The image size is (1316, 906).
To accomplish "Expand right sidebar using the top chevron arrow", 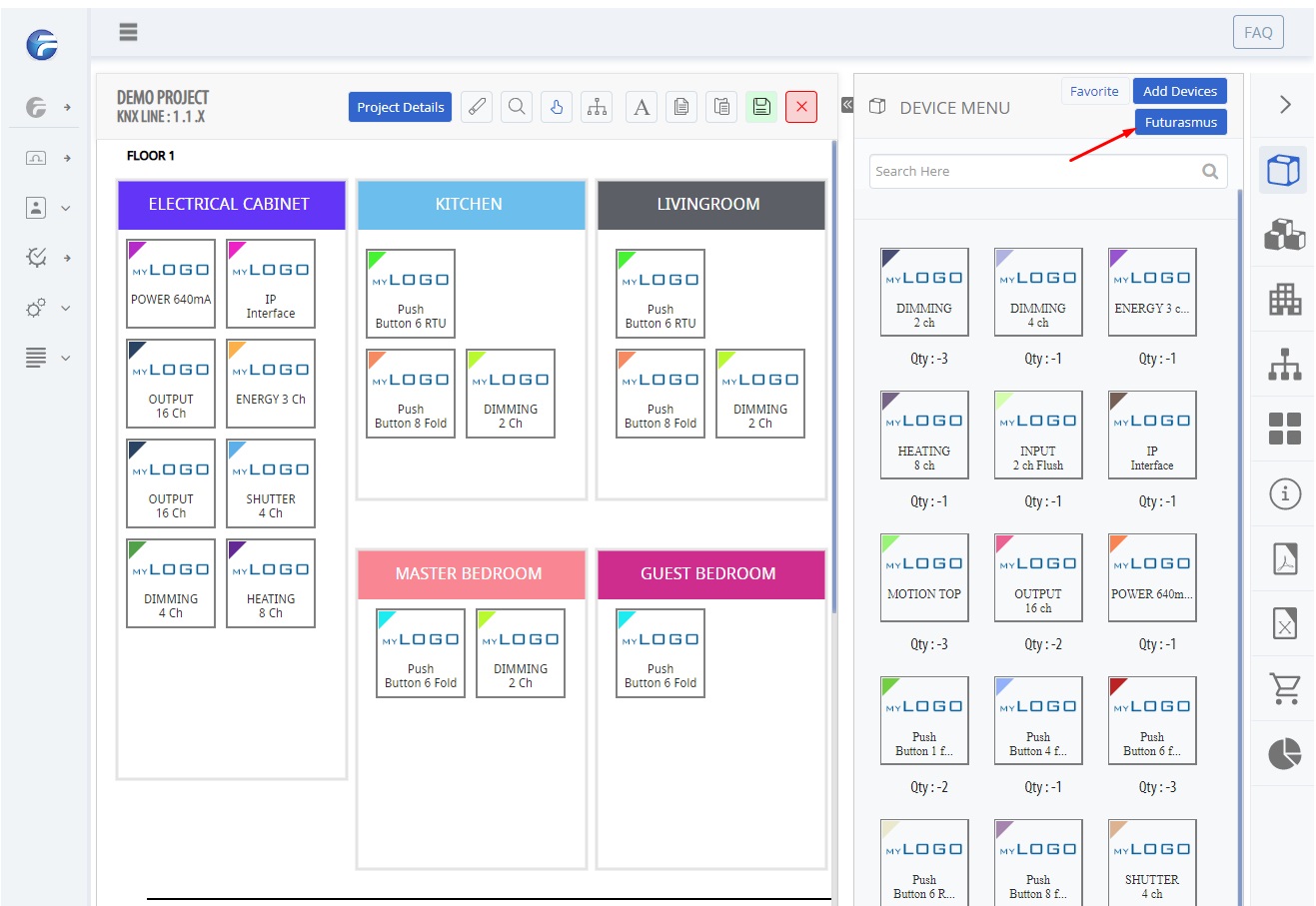I will point(1285,105).
